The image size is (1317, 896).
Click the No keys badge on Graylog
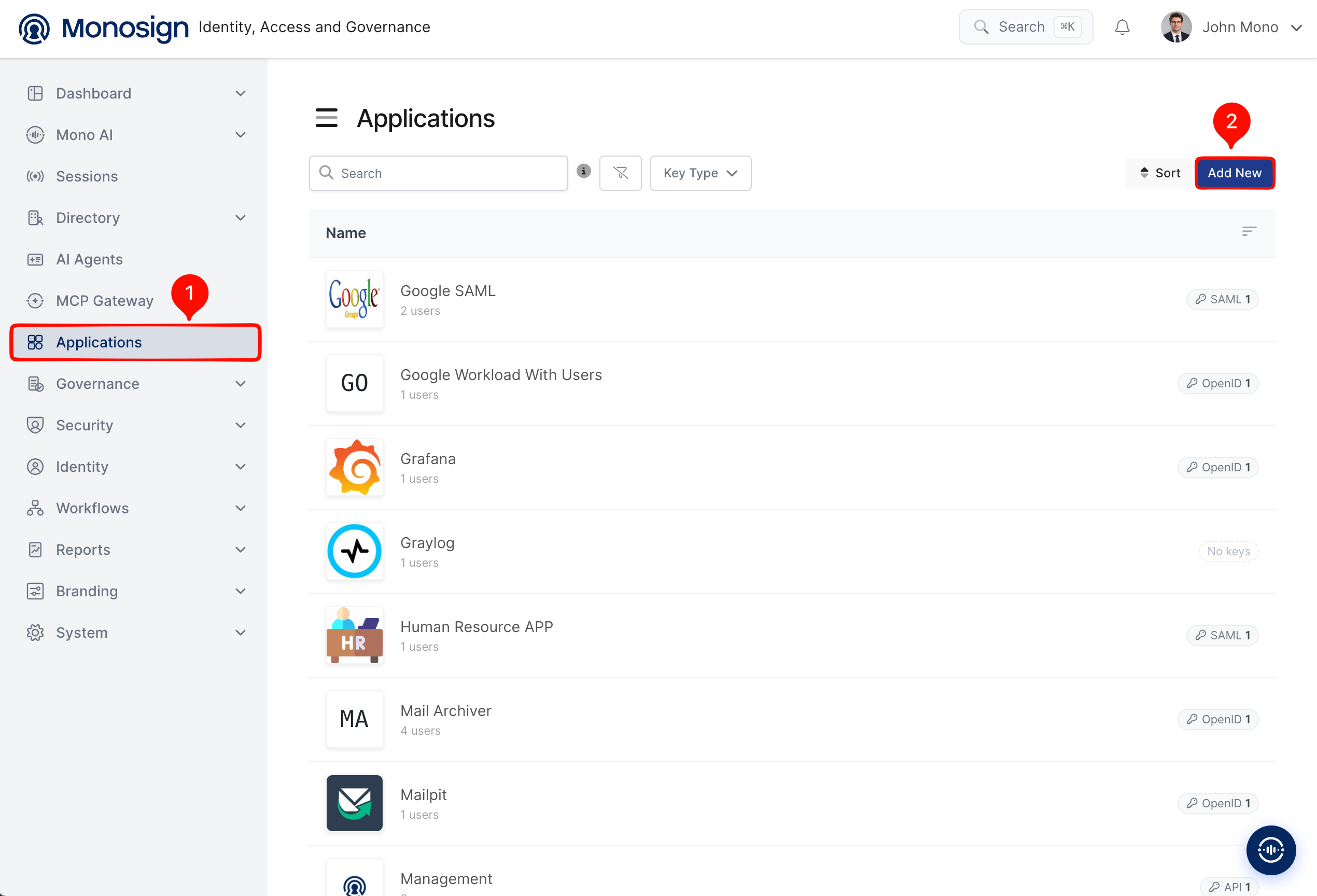click(x=1228, y=551)
